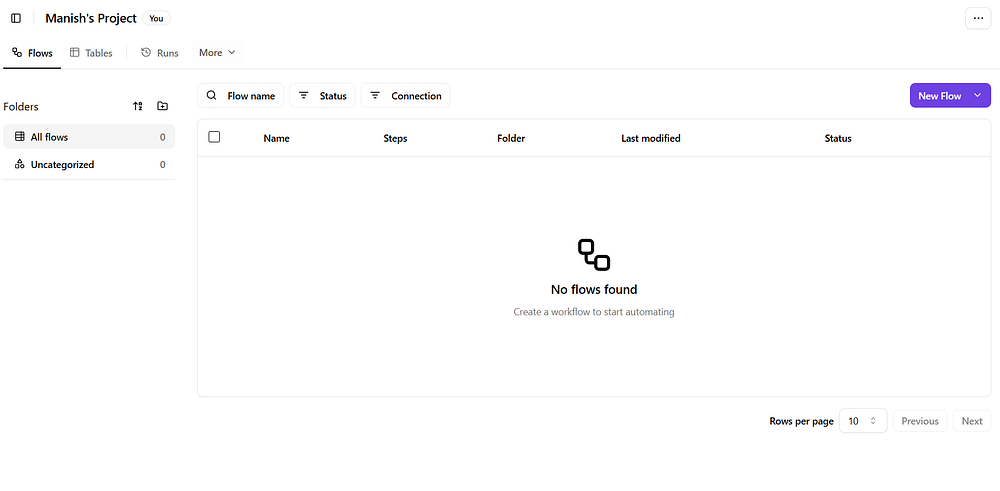Switch to the Runs tab

pyautogui.click(x=160, y=53)
